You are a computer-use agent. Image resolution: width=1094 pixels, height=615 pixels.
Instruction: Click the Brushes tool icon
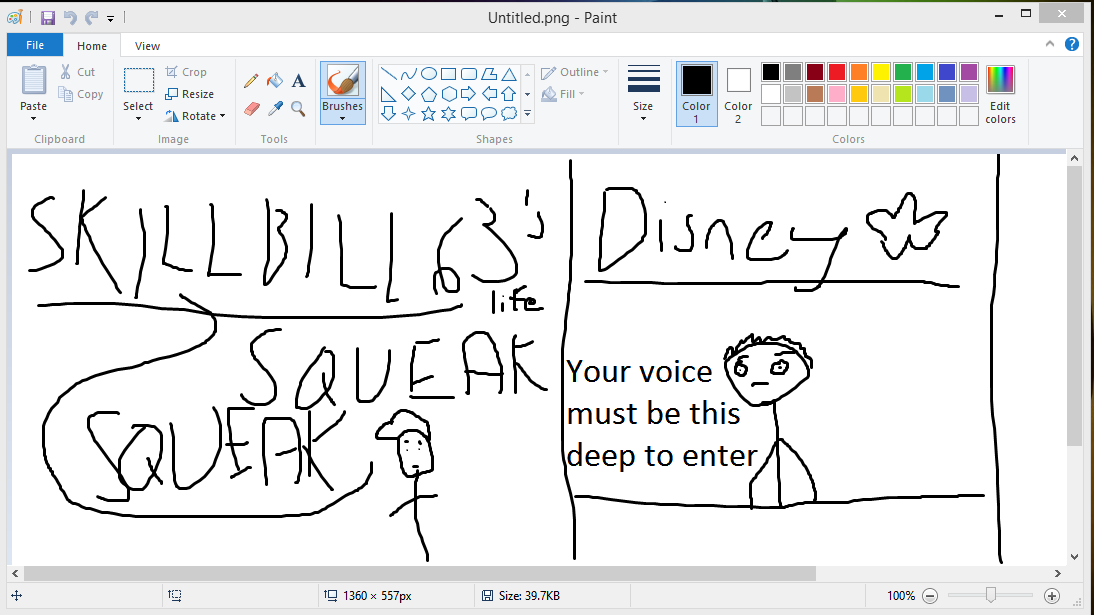(x=343, y=80)
